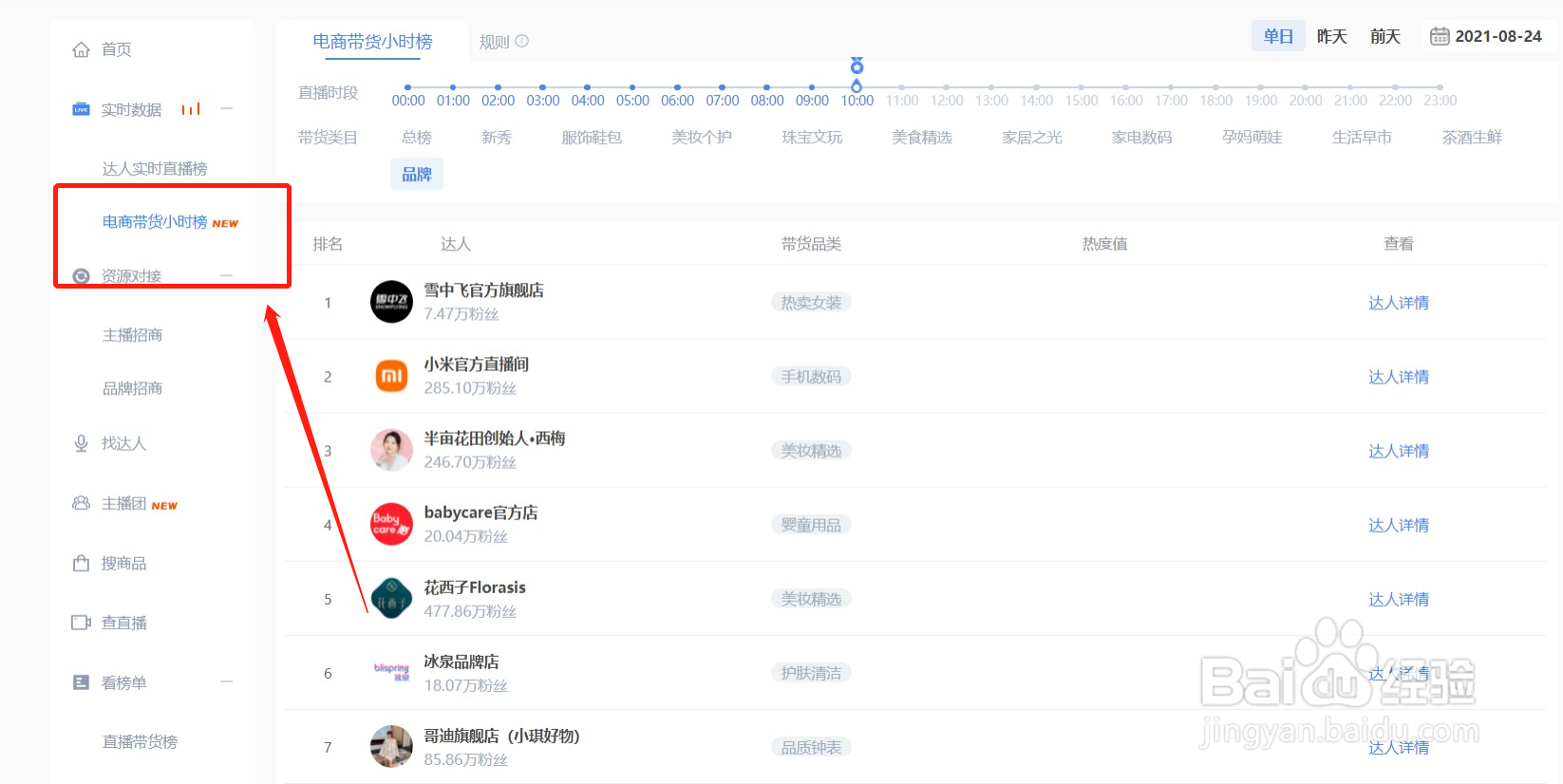
Task: Click 半亩花田创始人·西梅 avatar
Action: (x=391, y=450)
